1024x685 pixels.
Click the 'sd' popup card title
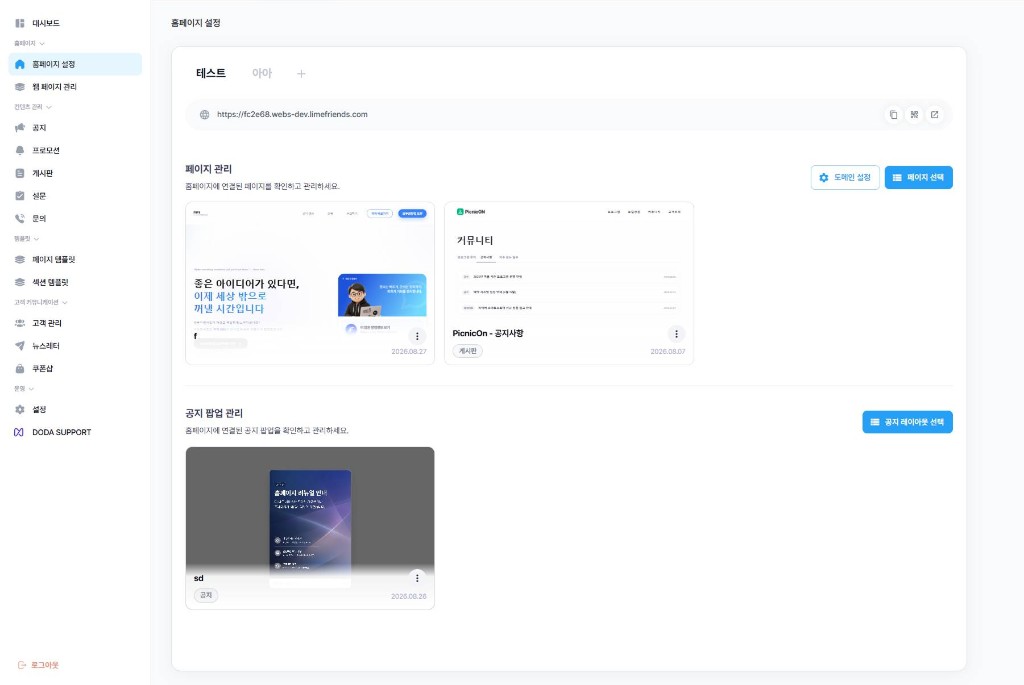(199, 579)
